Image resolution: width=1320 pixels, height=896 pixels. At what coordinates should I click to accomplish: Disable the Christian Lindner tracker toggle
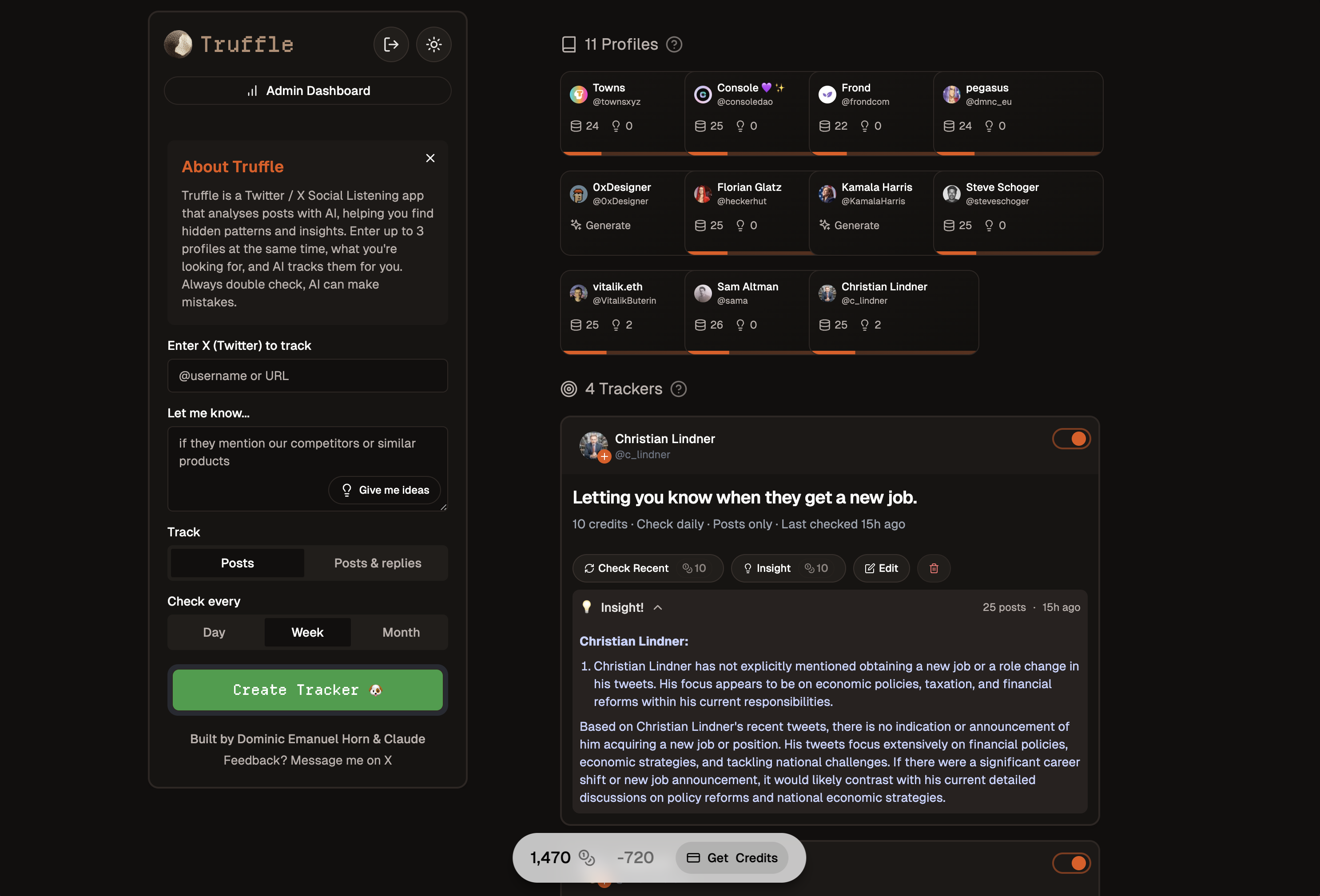[x=1071, y=438]
